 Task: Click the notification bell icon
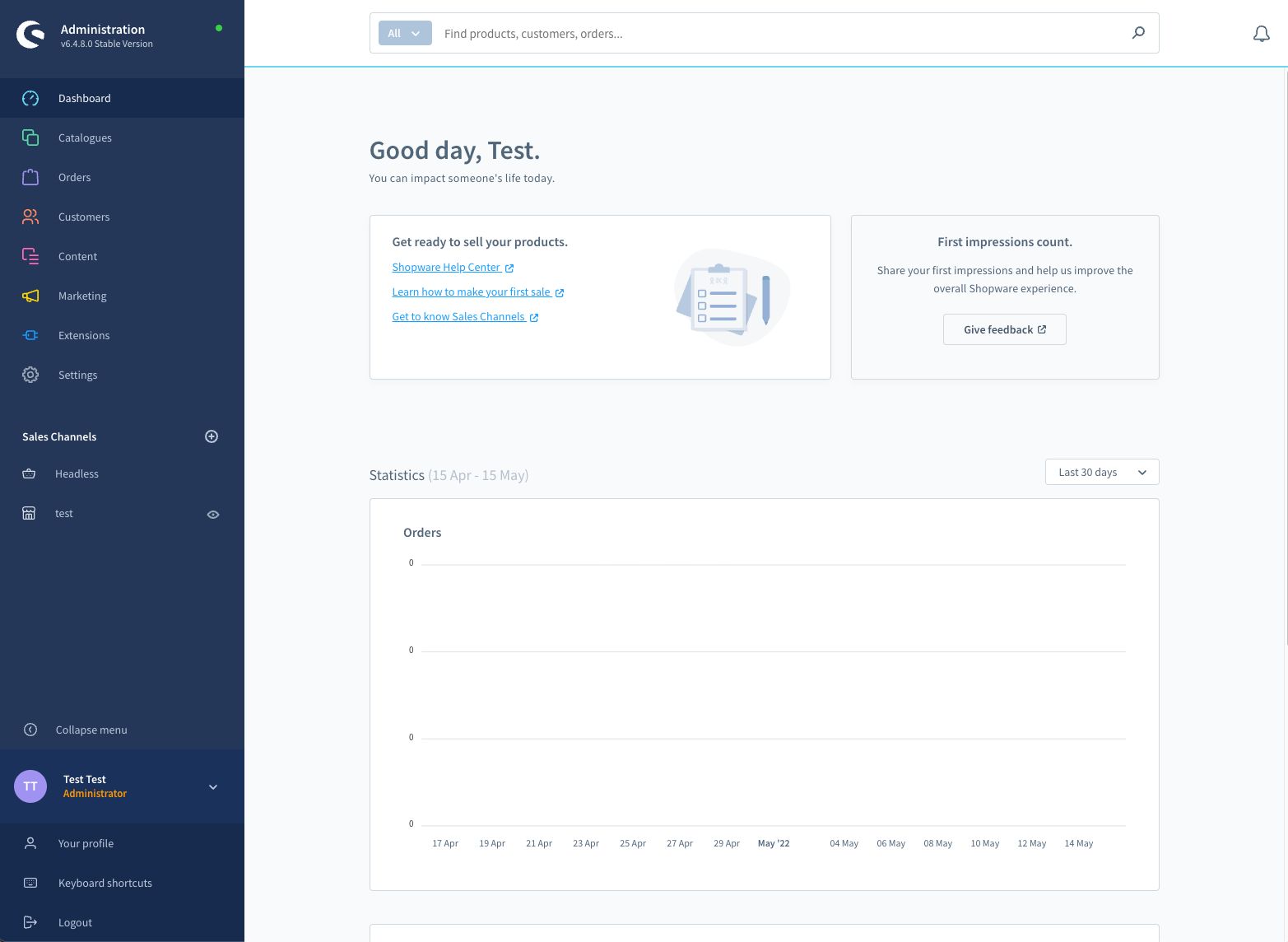(1261, 34)
